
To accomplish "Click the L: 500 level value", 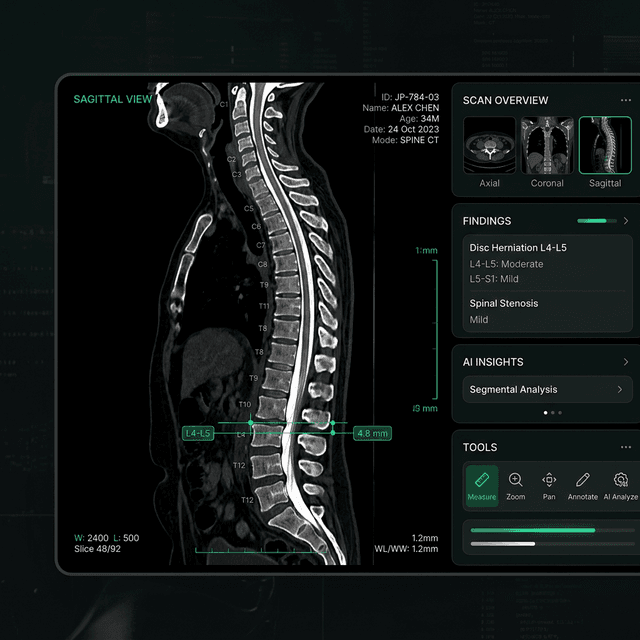I will click(126, 538).
